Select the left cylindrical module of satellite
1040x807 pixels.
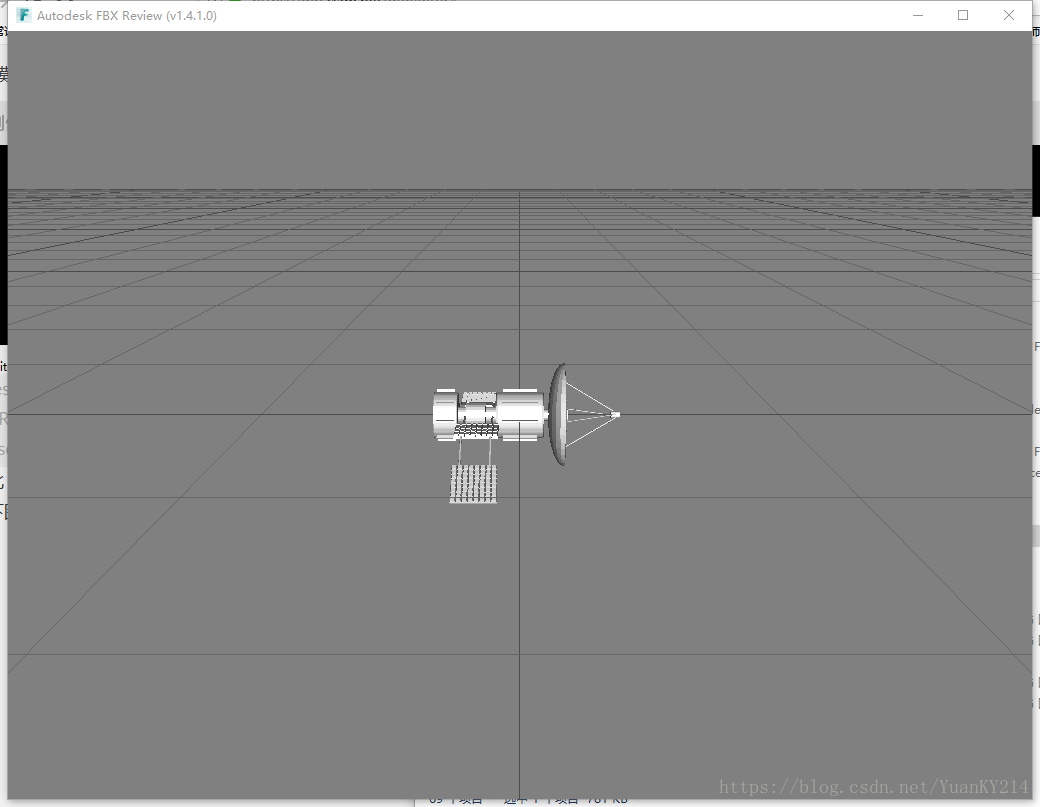click(x=445, y=415)
